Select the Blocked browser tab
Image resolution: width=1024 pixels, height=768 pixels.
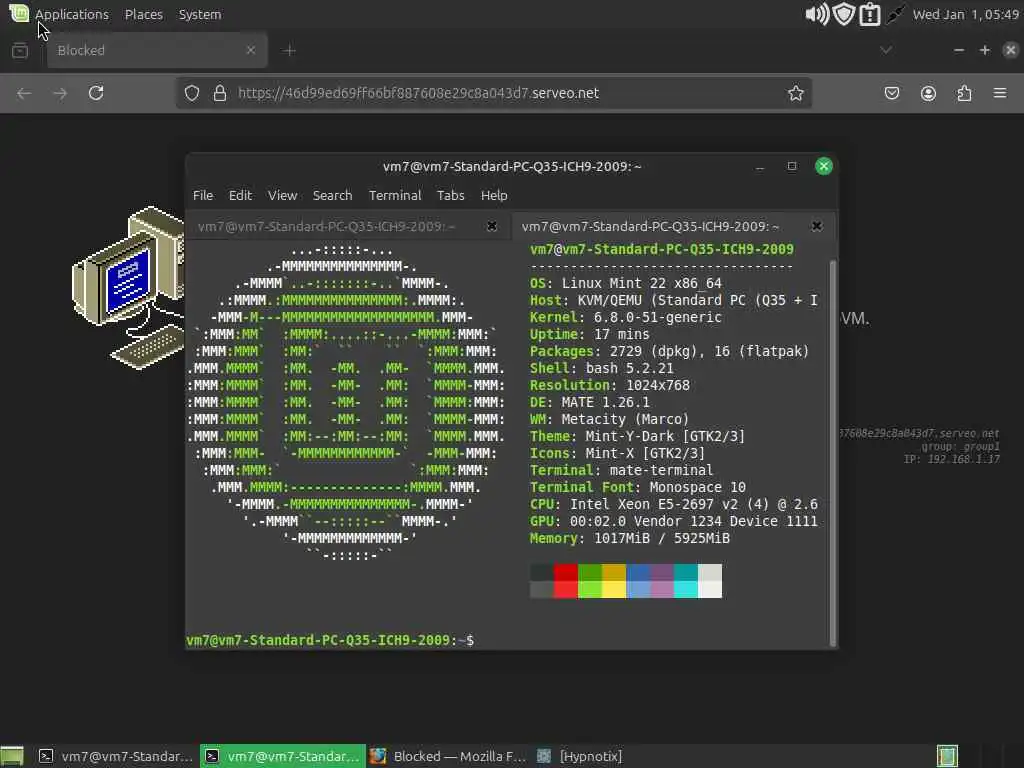(x=157, y=50)
